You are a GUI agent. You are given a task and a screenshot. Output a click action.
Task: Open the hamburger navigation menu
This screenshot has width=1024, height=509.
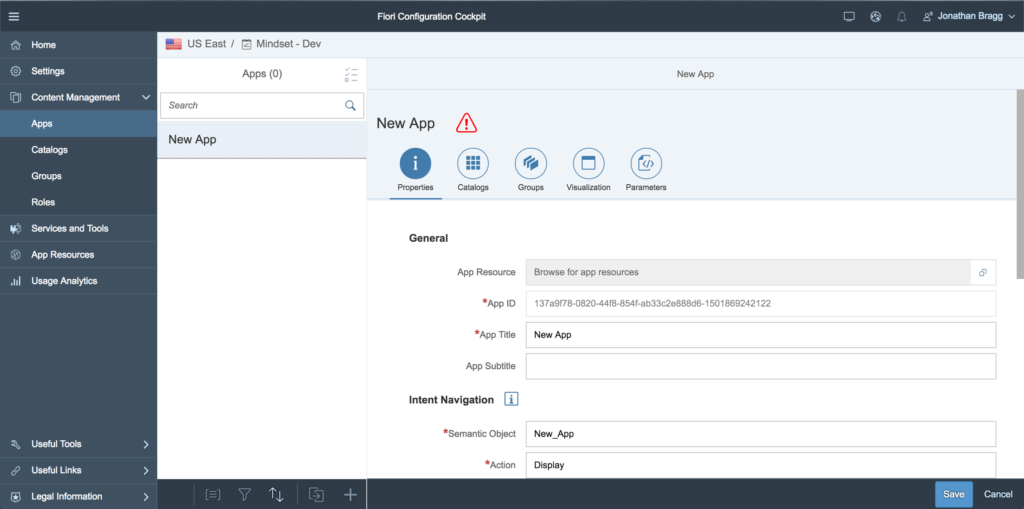pos(14,16)
